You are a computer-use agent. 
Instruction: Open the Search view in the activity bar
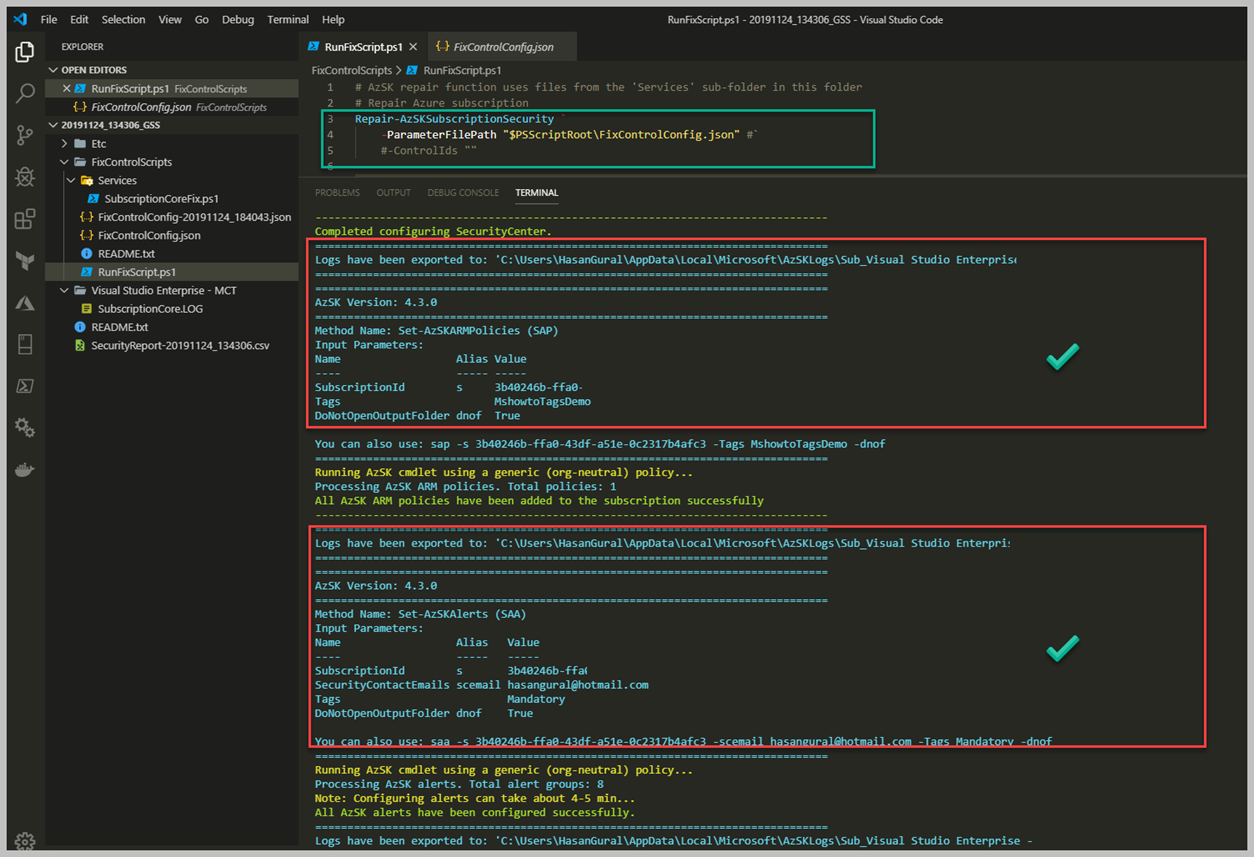coord(25,94)
